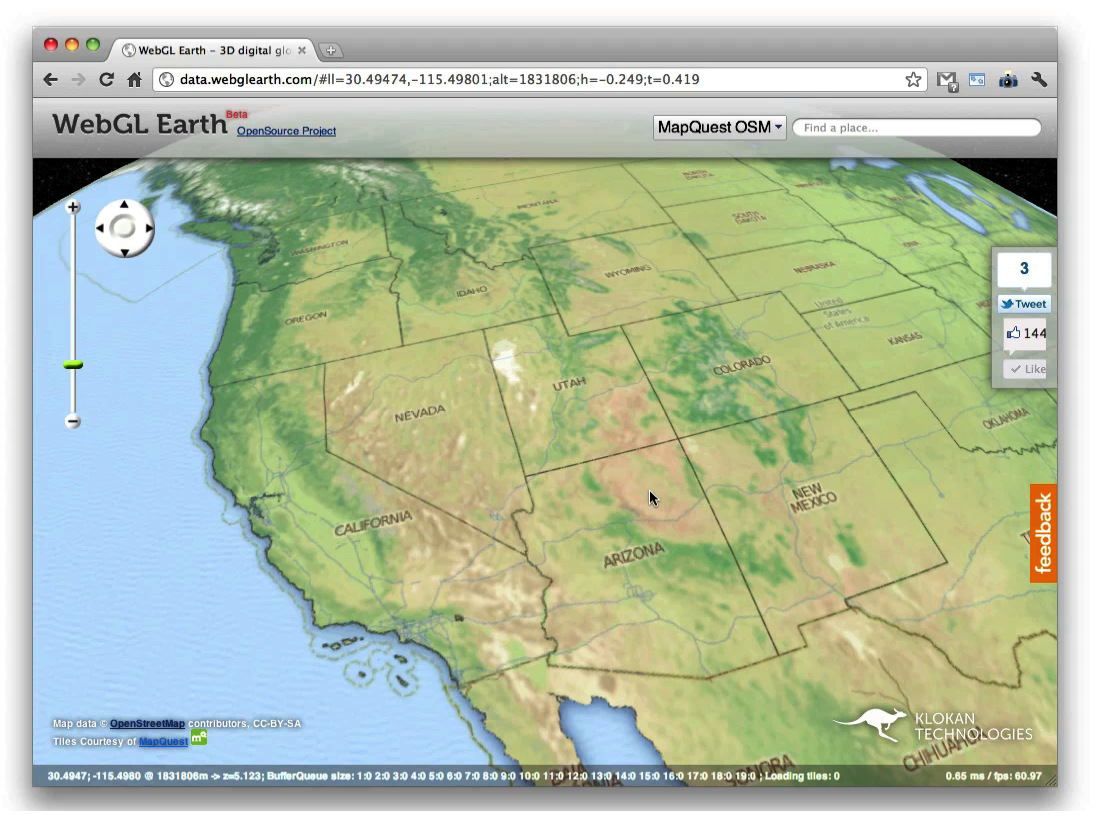The height and width of the screenshot is (823, 1104).
Task: Click the NEVADA label on the map
Action: tap(420, 413)
